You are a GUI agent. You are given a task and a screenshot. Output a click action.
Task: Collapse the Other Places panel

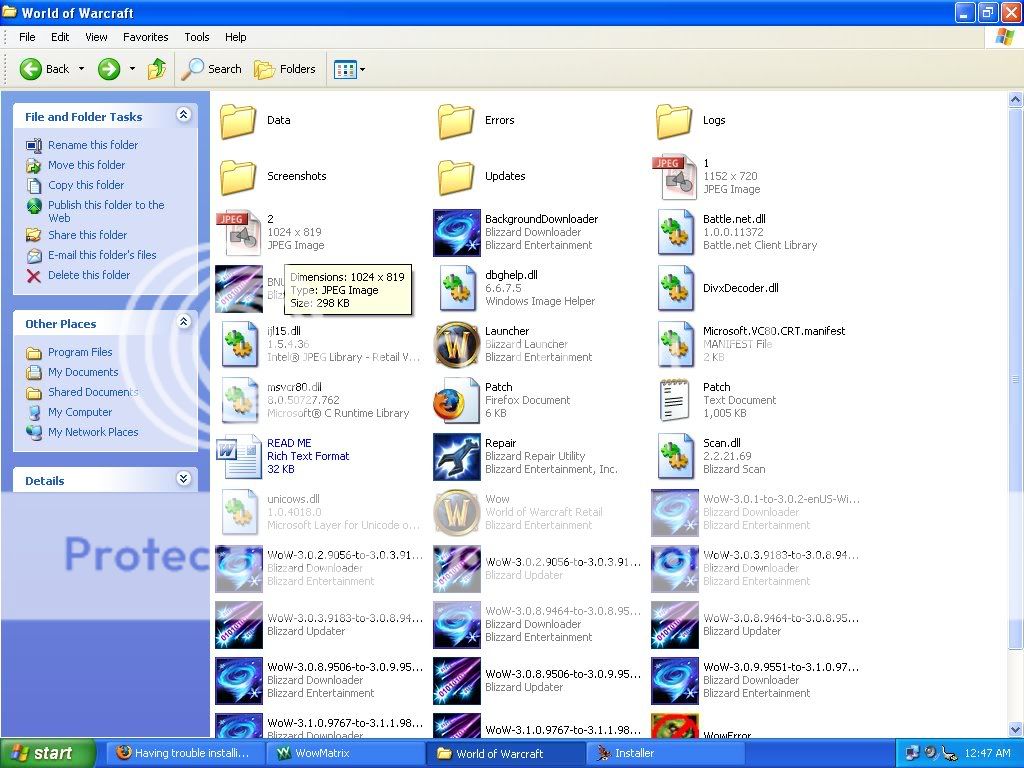pyautogui.click(x=183, y=323)
